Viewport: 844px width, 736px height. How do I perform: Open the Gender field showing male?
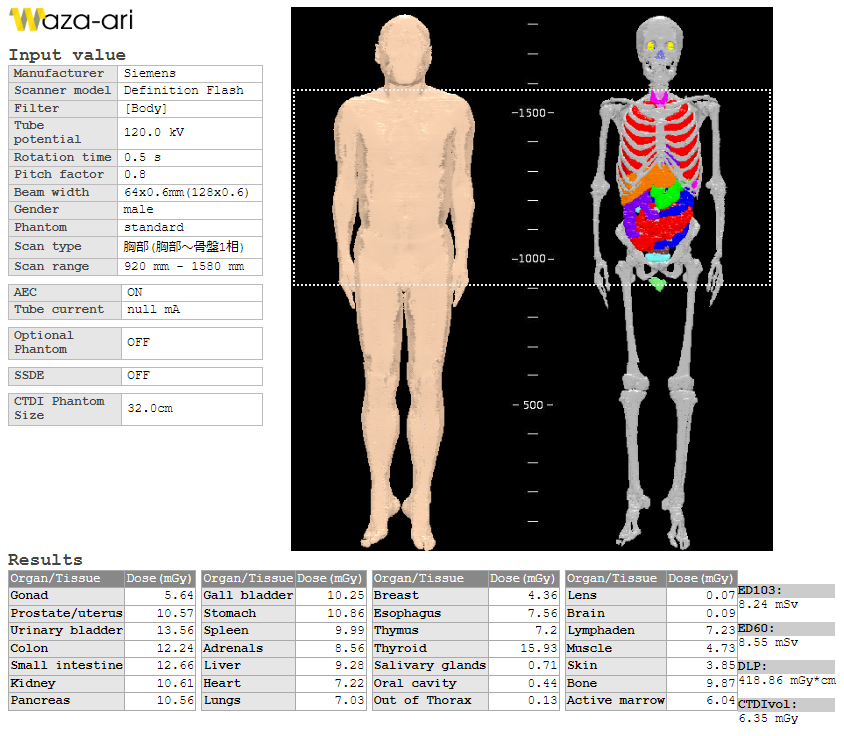pyautogui.click(x=191, y=209)
